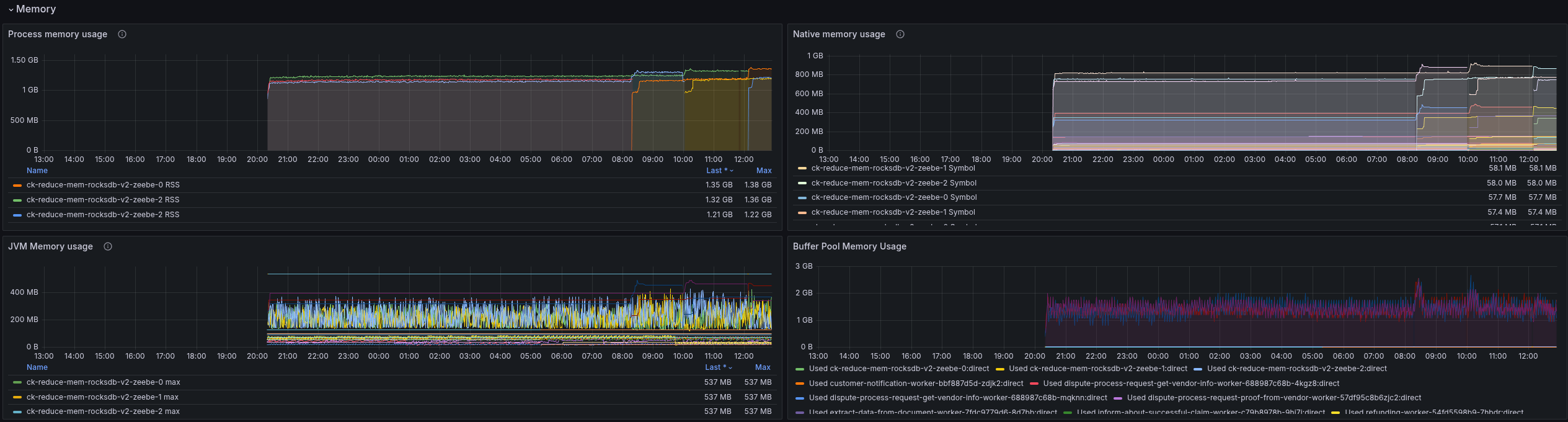
Task: Sort JVM Memory legend by Name header
Action: [37, 367]
